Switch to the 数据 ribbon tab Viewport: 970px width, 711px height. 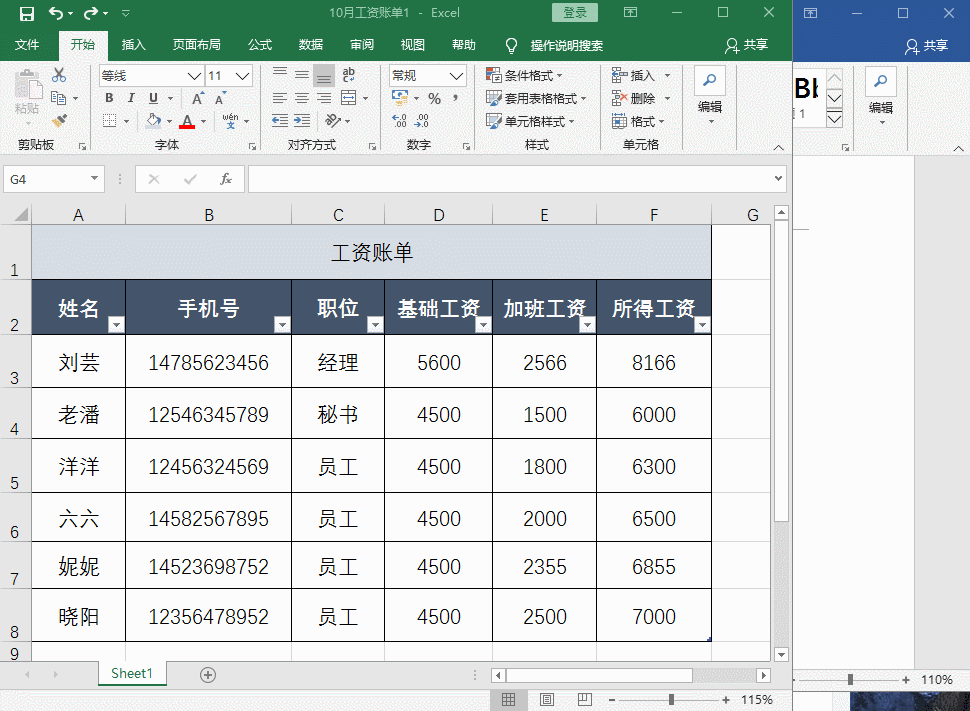tap(313, 45)
